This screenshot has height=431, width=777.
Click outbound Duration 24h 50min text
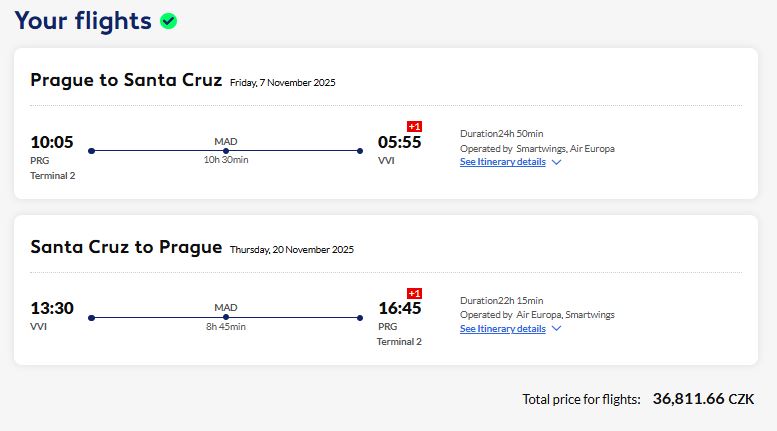[x=501, y=133]
